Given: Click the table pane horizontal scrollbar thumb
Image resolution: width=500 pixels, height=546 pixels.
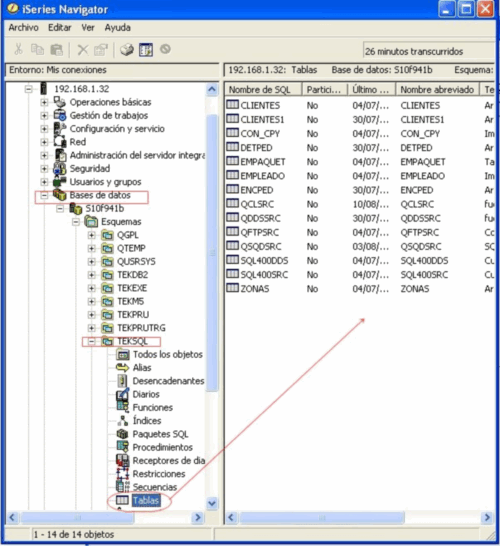Looking at the screenshot, I should [x=322, y=518].
